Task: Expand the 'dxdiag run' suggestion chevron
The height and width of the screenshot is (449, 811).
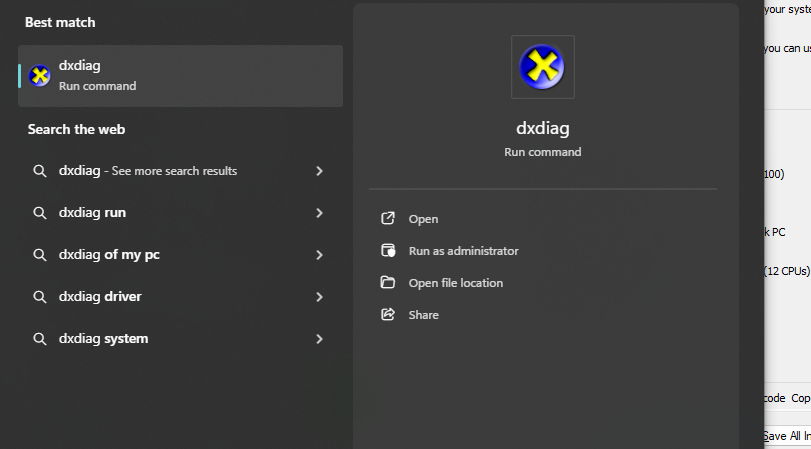Action: pyautogui.click(x=319, y=213)
